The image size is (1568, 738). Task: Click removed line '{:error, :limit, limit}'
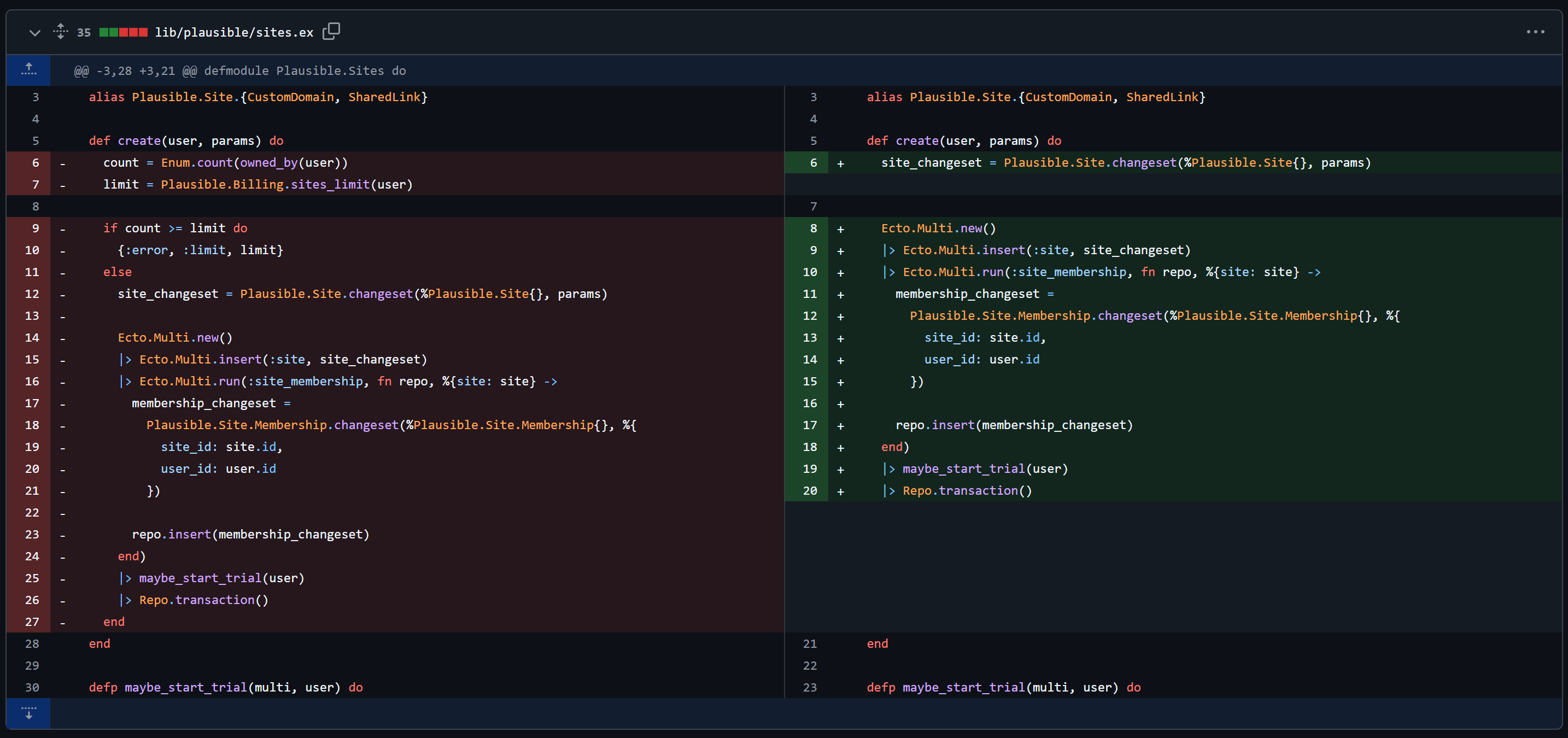pyautogui.click(x=200, y=250)
